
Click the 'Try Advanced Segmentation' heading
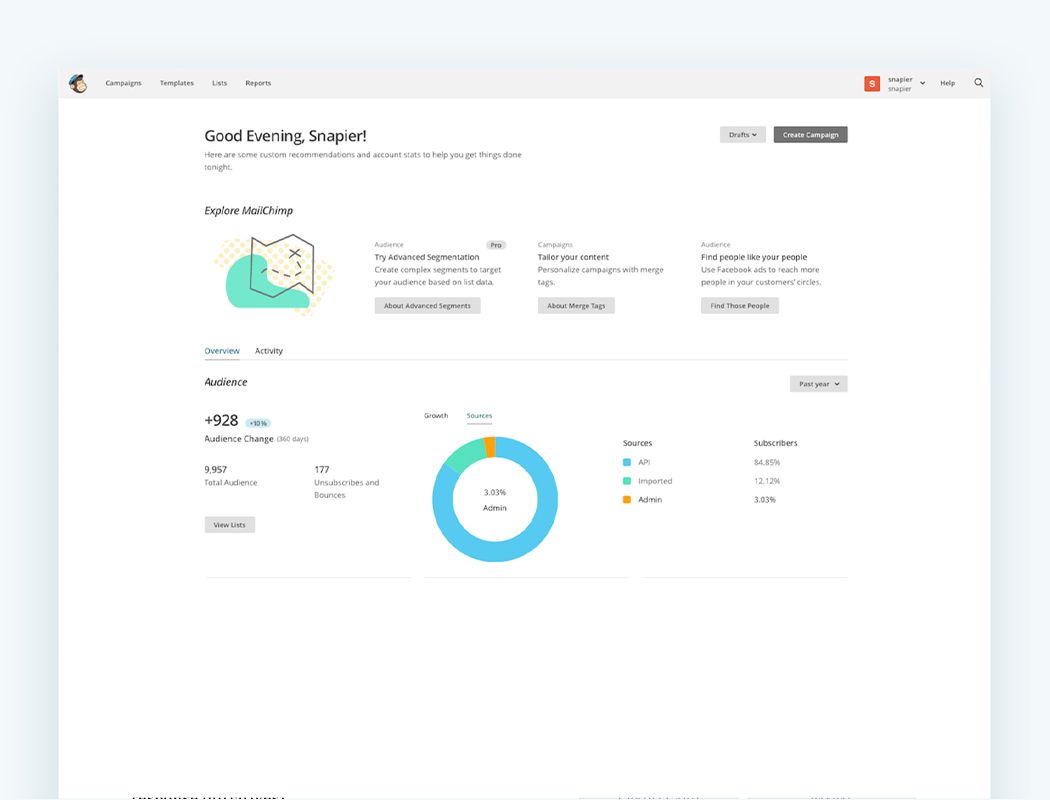pos(427,257)
